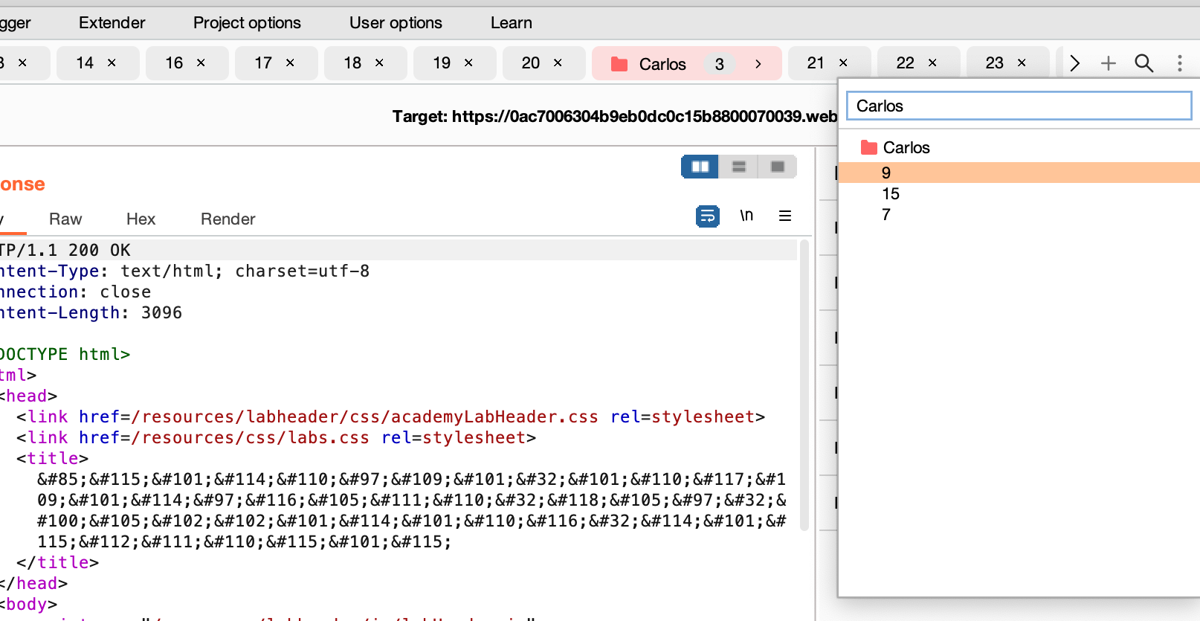1200x621 pixels.
Task: Close Repeater tab 23
Action: 1021,63
